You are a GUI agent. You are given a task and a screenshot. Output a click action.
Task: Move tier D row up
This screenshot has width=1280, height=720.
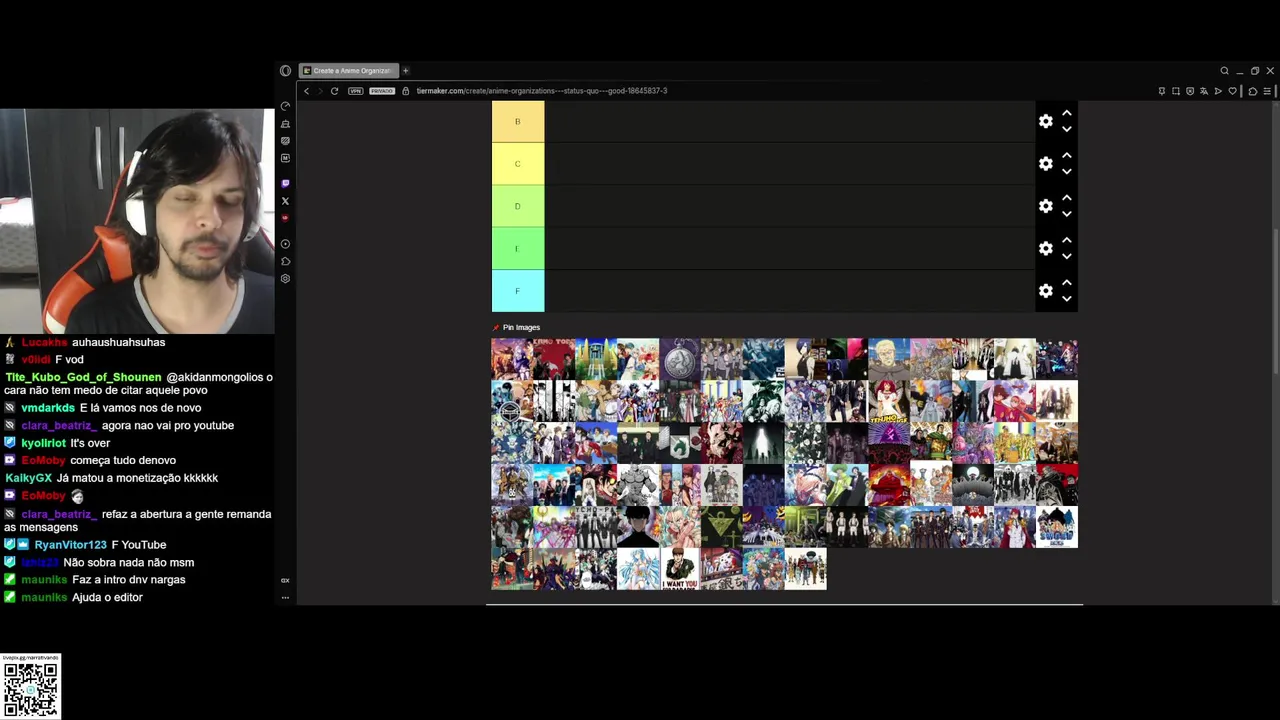coord(1067,198)
